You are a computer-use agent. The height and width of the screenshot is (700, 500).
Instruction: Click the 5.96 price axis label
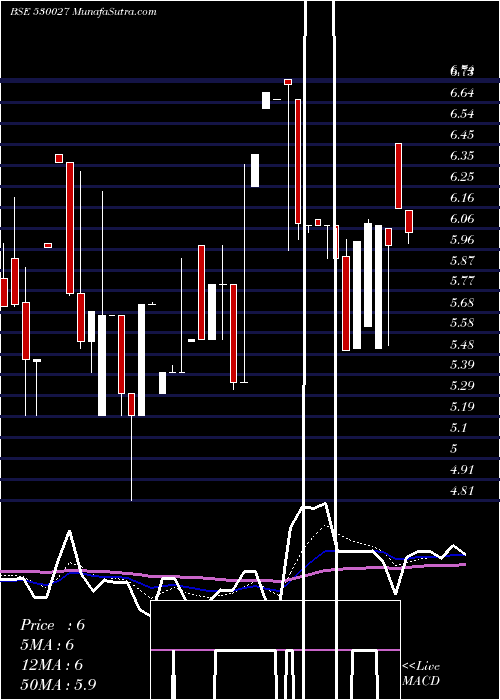462,240
